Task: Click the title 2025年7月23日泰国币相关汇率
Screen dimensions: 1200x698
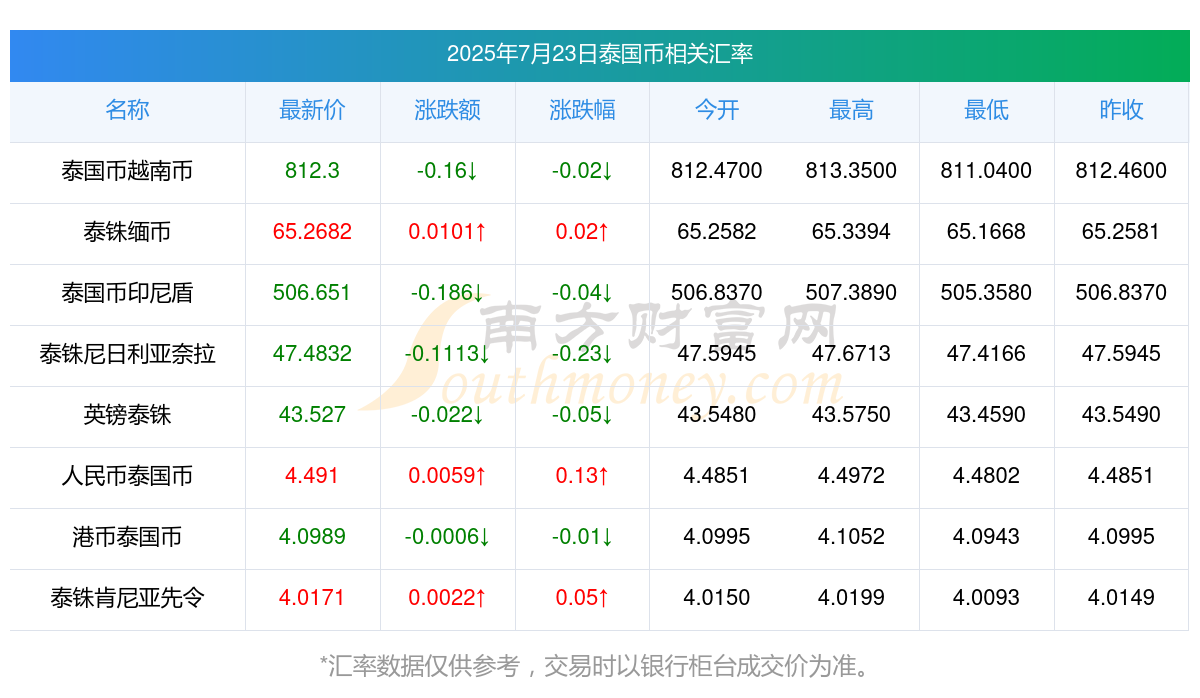Action: [600, 54]
